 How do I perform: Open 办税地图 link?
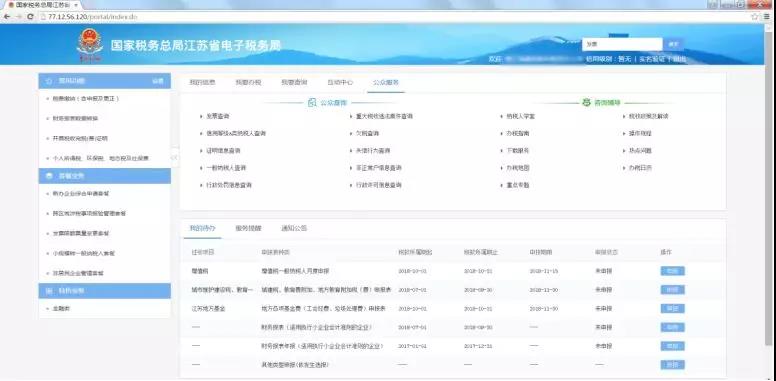pos(518,168)
